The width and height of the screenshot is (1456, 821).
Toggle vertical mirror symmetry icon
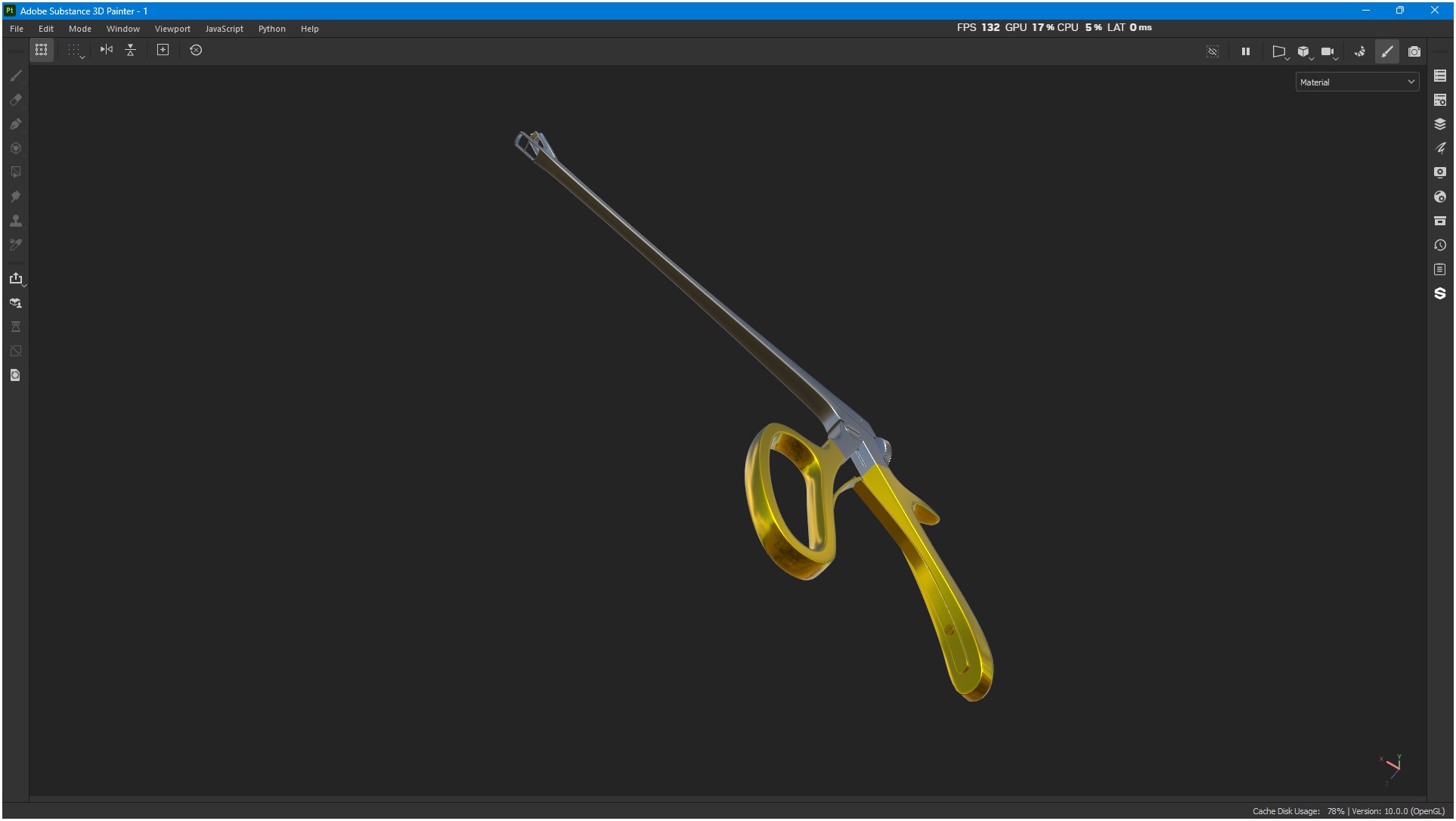pyautogui.click(x=131, y=50)
